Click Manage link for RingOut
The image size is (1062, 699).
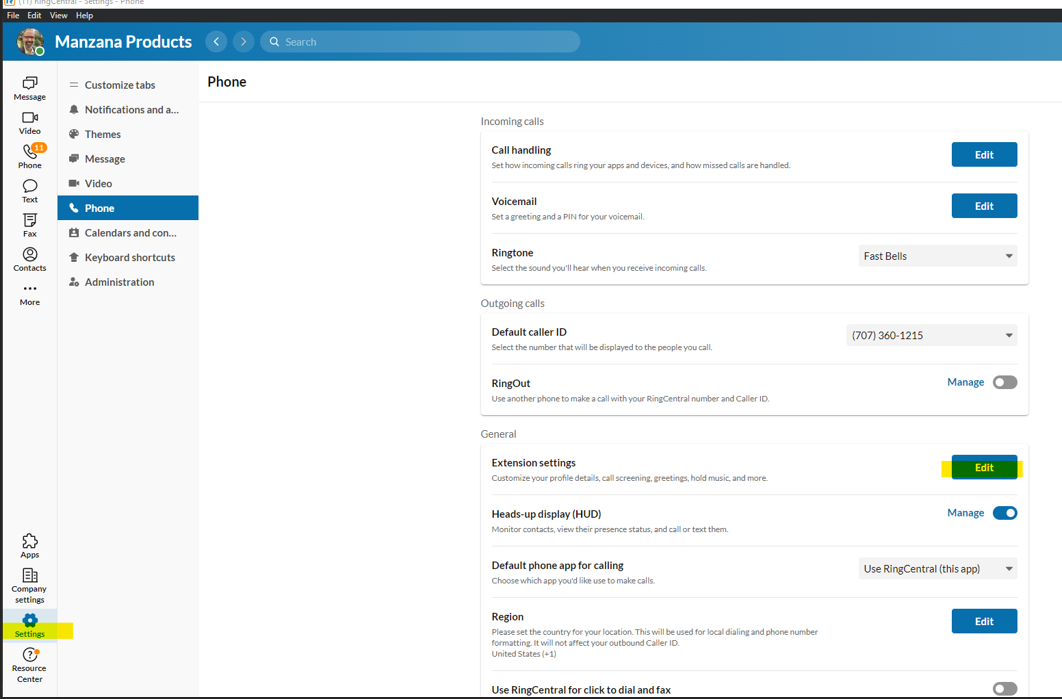click(x=965, y=382)
